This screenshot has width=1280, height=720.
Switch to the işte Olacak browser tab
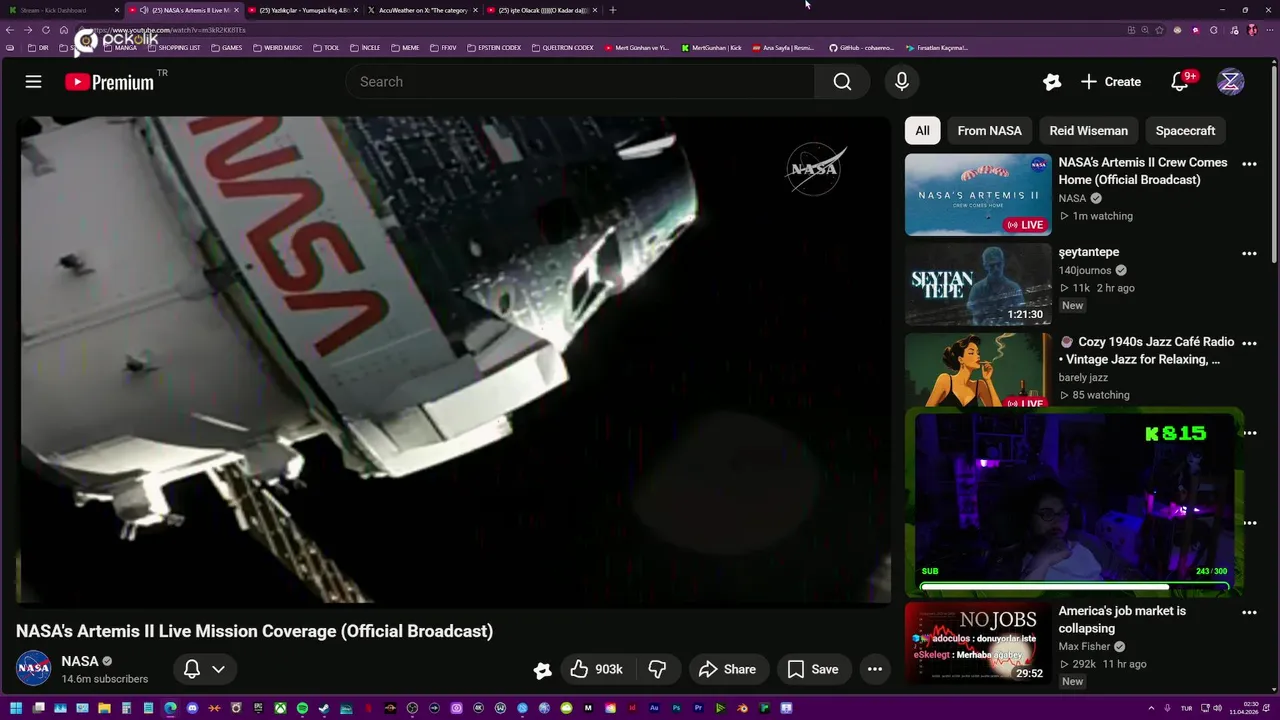click(543, 10)
